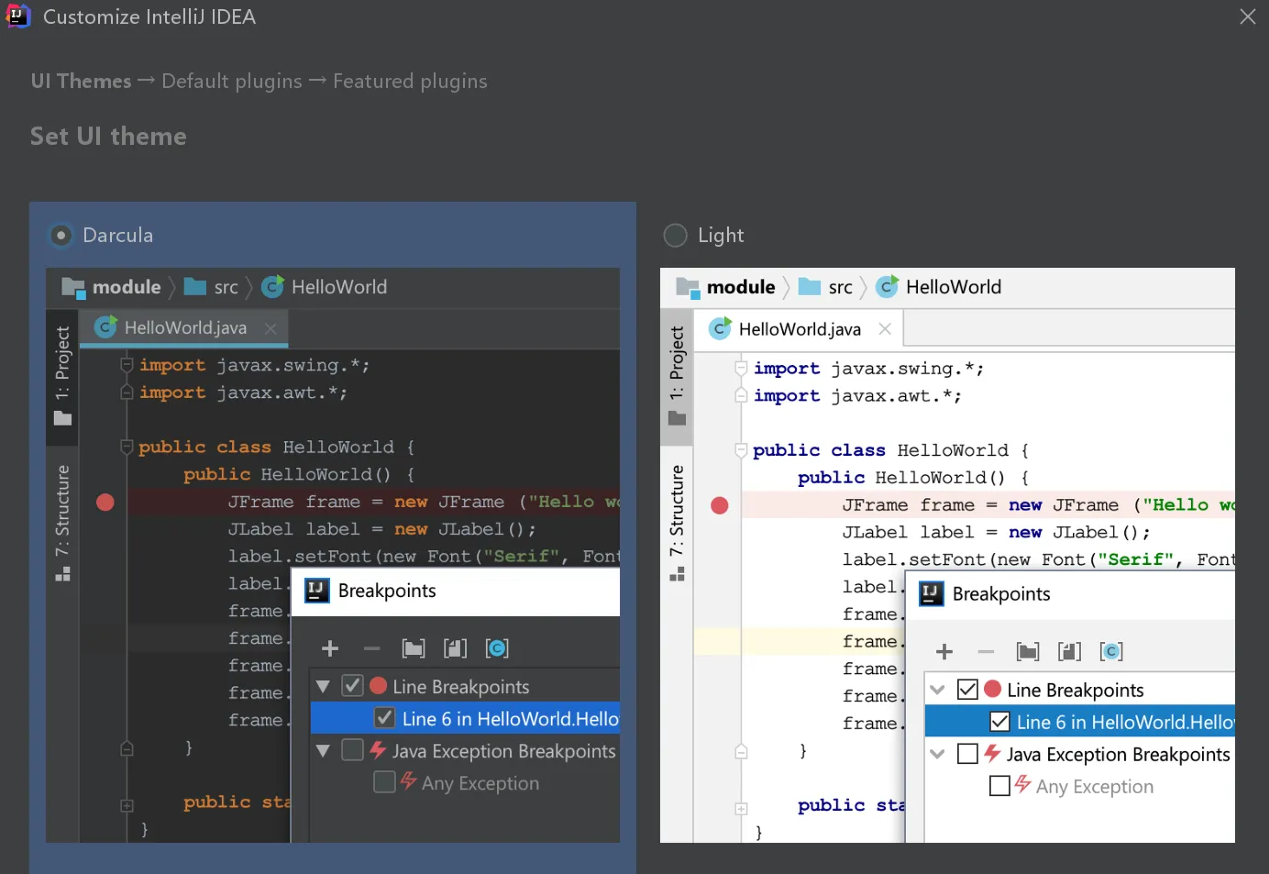This screenshot has height=874, width=1269.
Task: Click the IntelliJ IDEA logo icon in title bar
Action: coord(18,17)
